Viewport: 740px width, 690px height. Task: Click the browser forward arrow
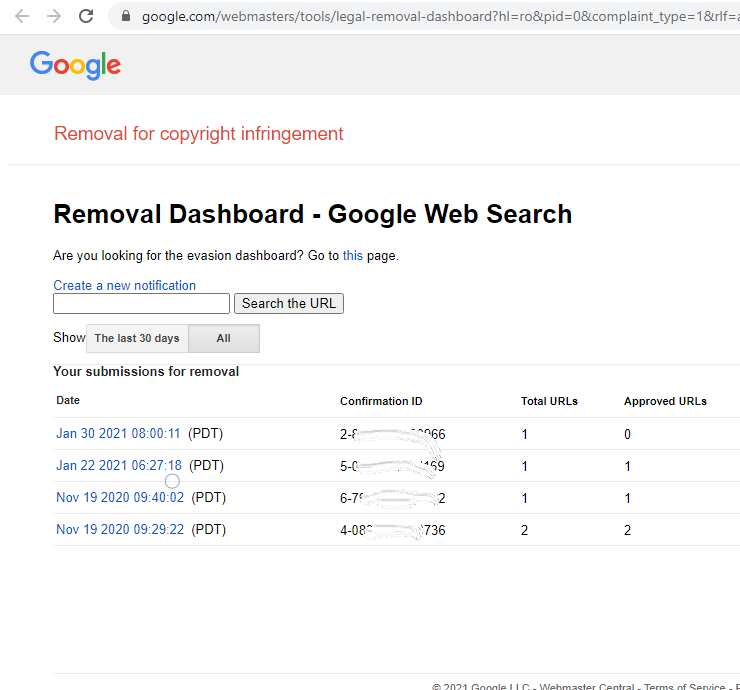click(54, 16)
